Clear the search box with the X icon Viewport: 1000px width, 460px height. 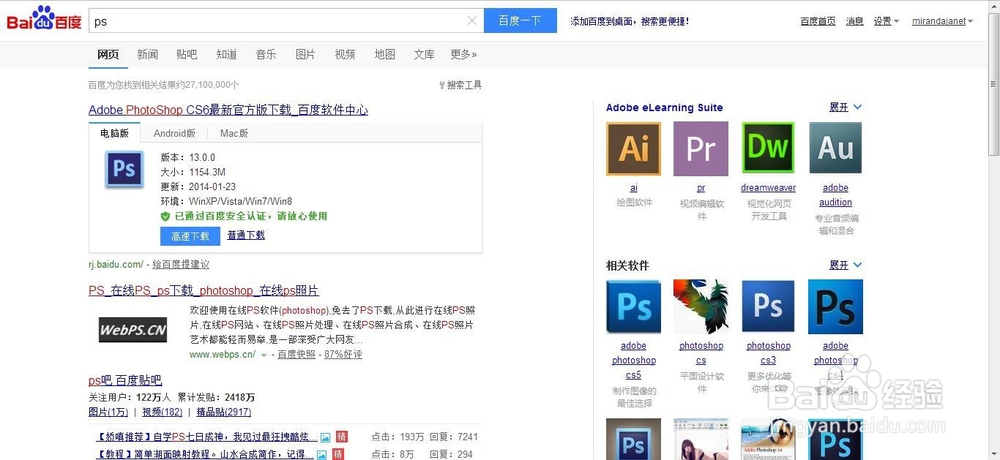coord(472,20)
